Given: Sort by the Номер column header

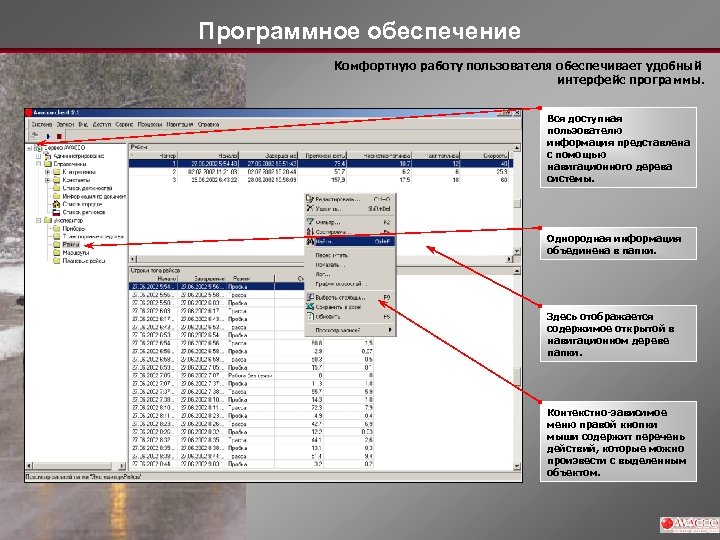Looking at the screenshot, I should [x=153, y=156].
